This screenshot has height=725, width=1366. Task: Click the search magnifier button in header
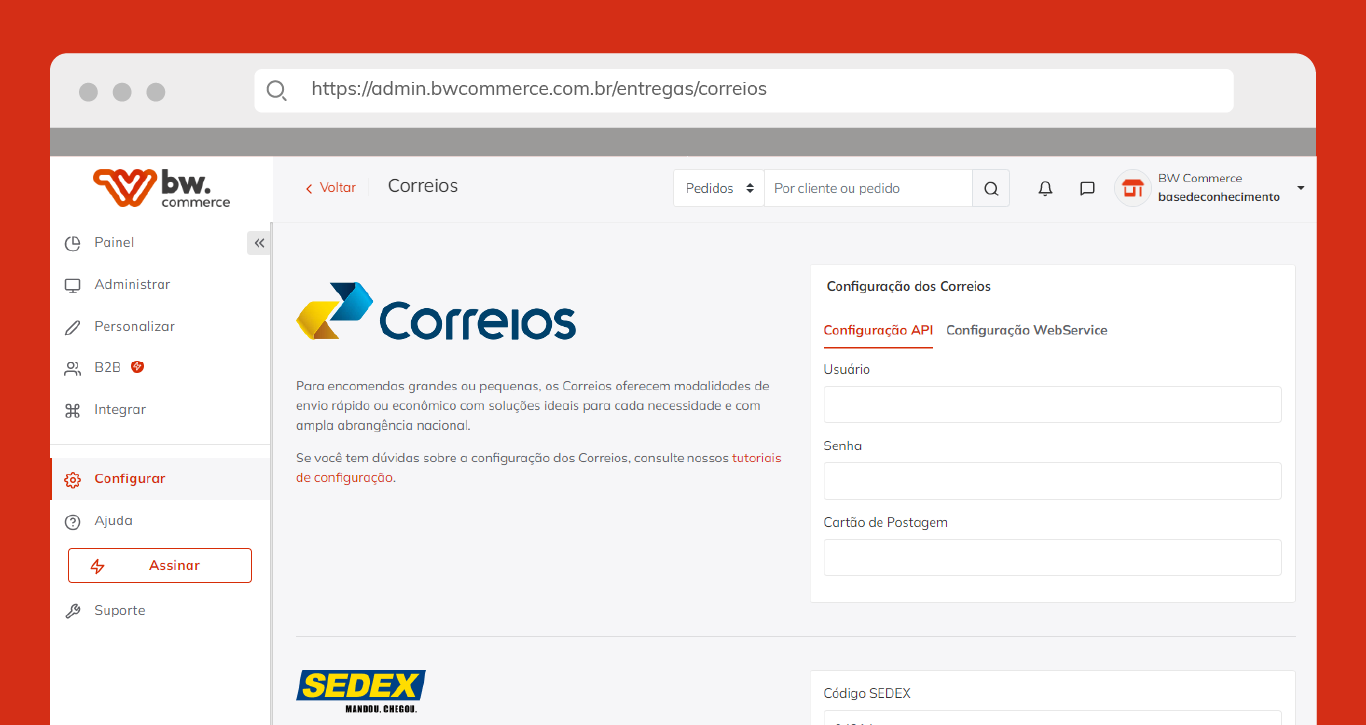coord(991,188)
